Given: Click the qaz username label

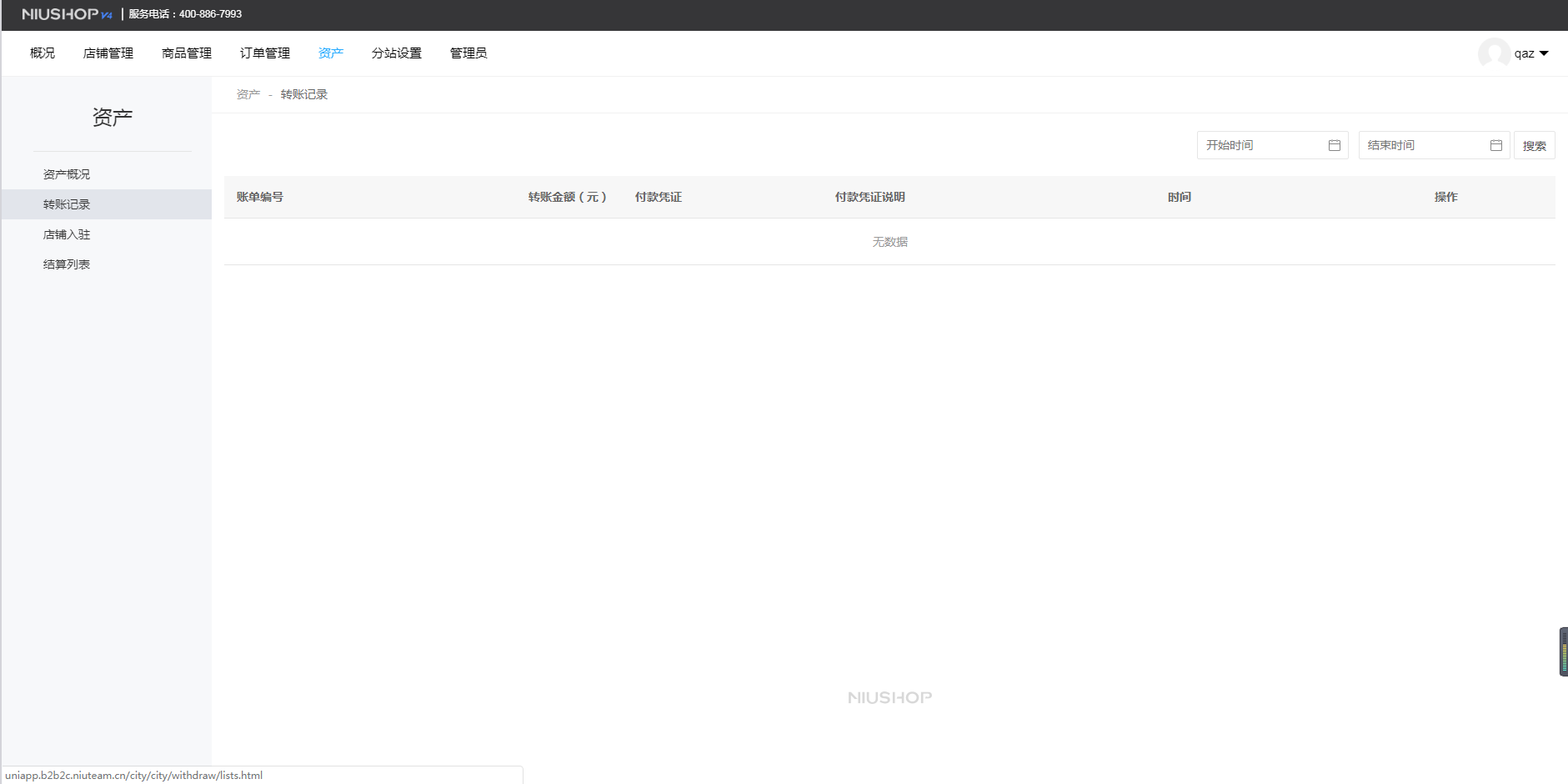Looking at the screenshot, I should coord(1525,53).
